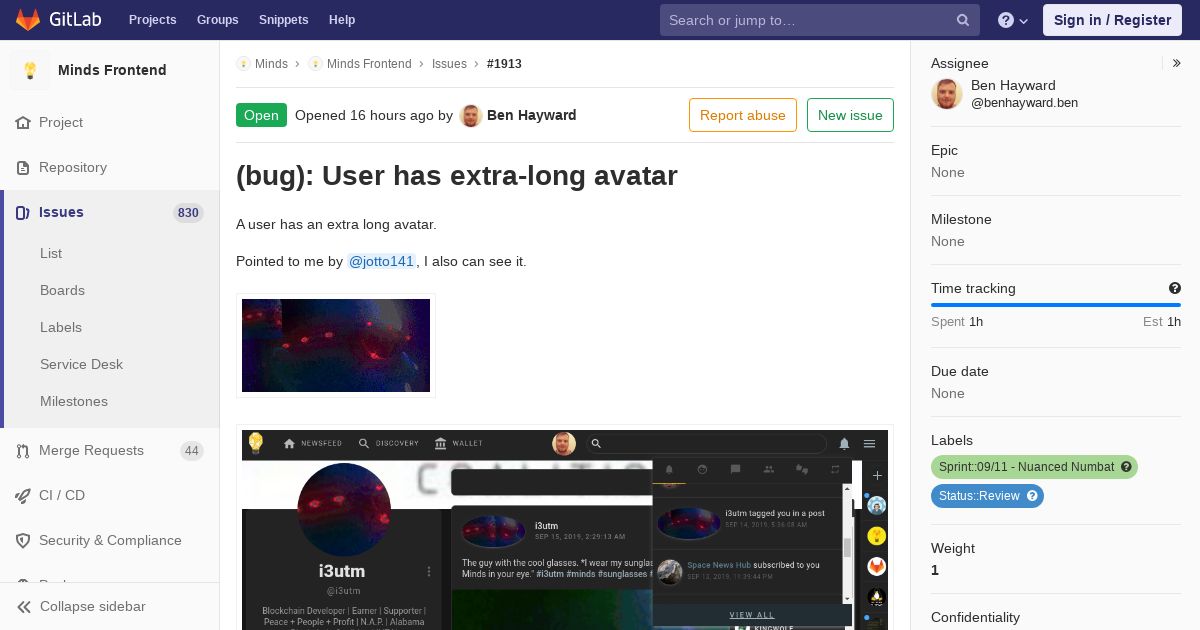Go to Snippets in top navigation
Viewport: 1200px width, 630px height.
283,20
